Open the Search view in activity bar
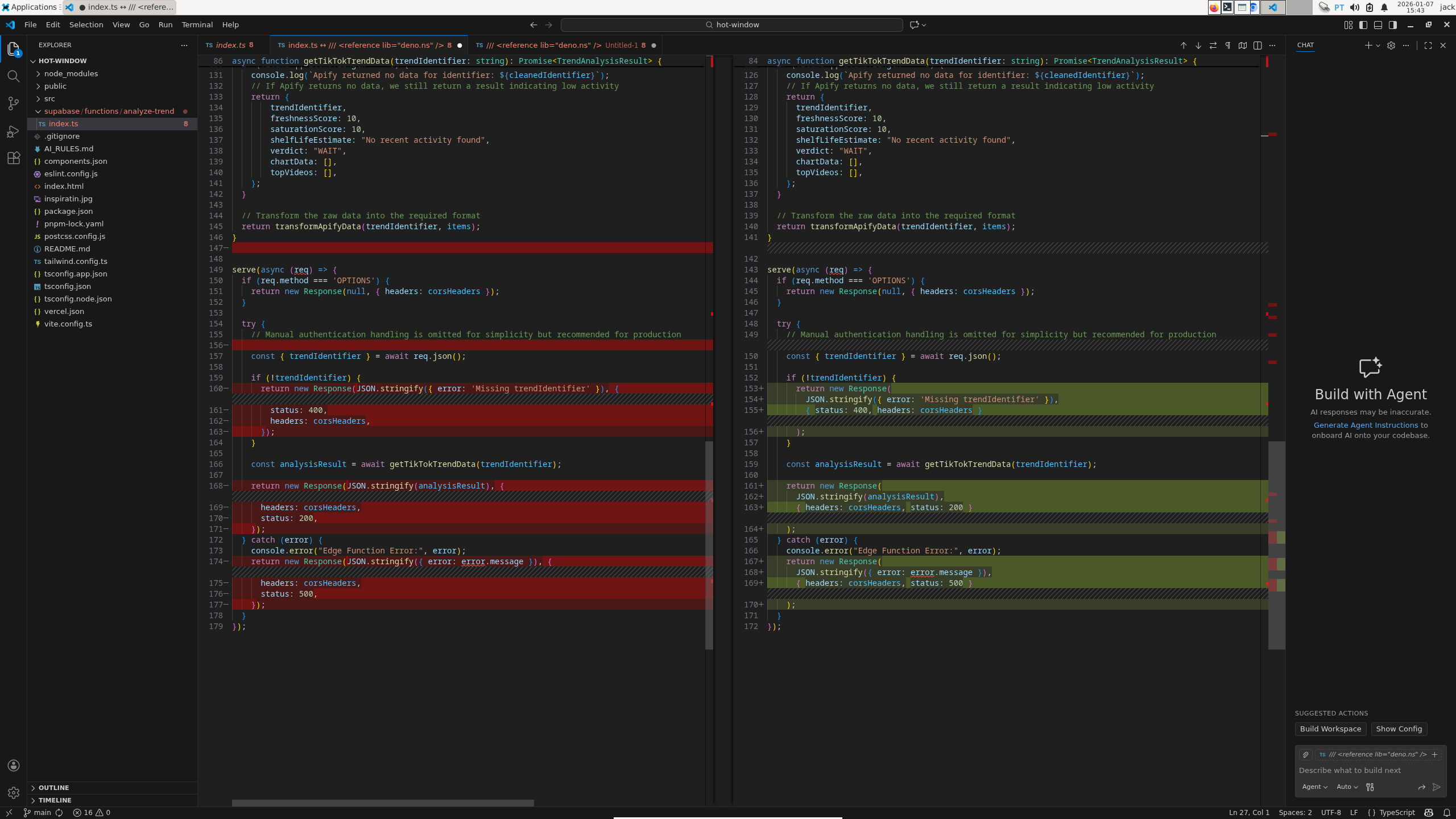Screen dimensions: 1456x819 click(x=14, y=76)
